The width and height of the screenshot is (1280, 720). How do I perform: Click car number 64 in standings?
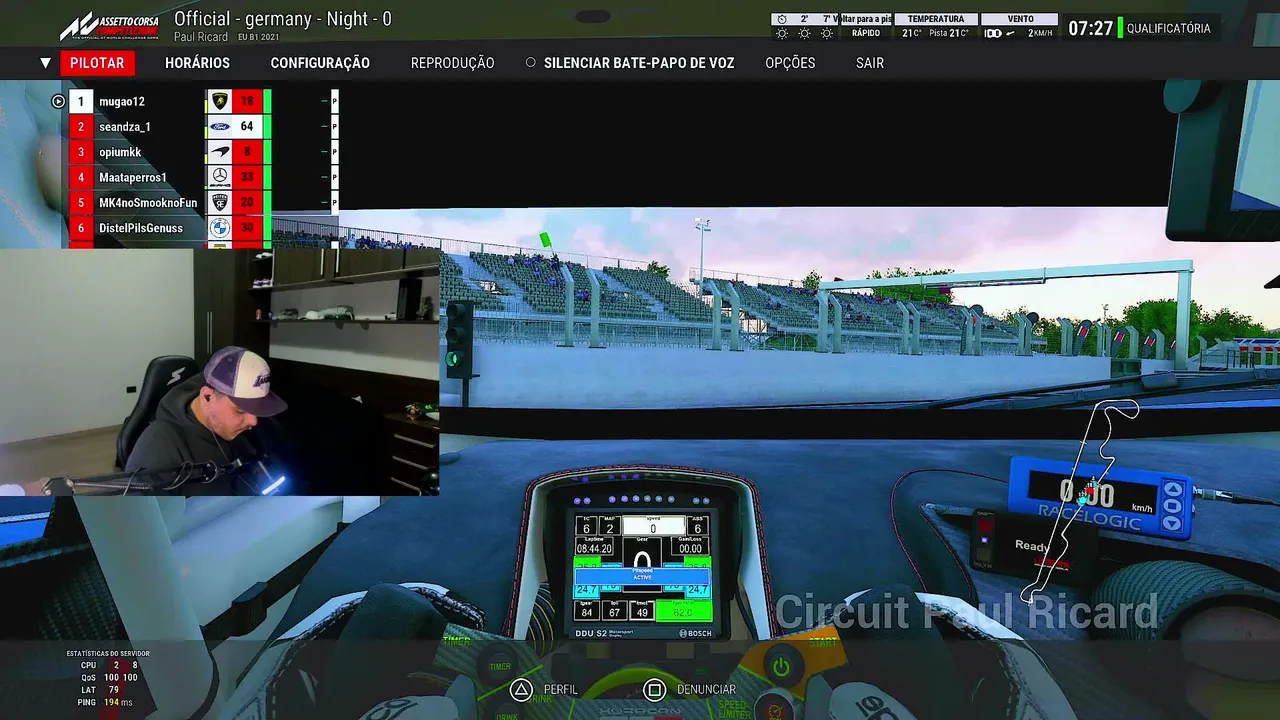pyautogui.click(x=247, y=127)
